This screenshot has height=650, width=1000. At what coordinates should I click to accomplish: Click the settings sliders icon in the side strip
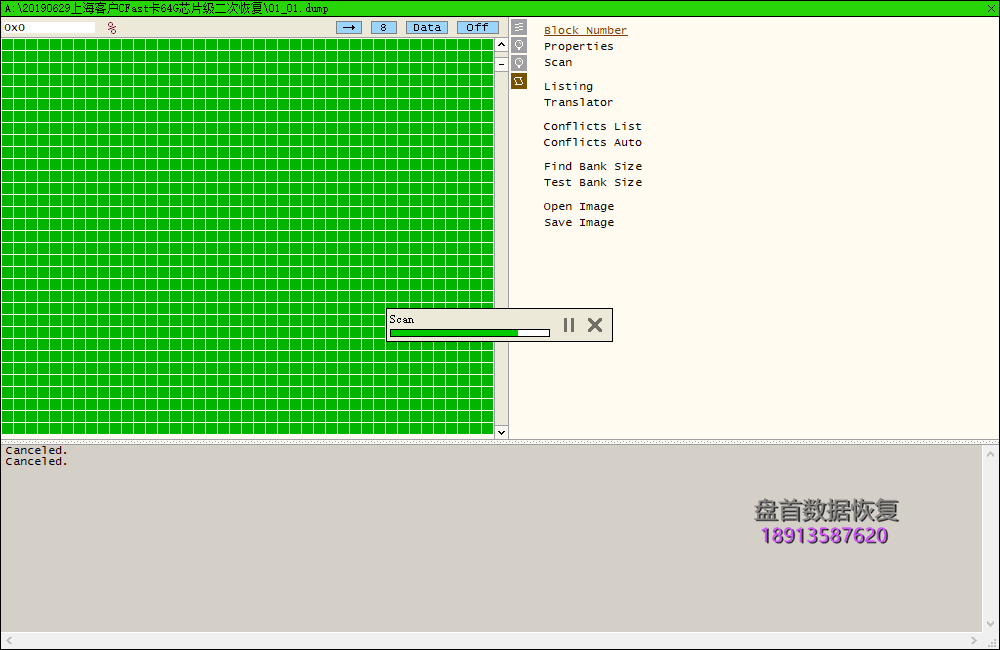coord(519,27)
